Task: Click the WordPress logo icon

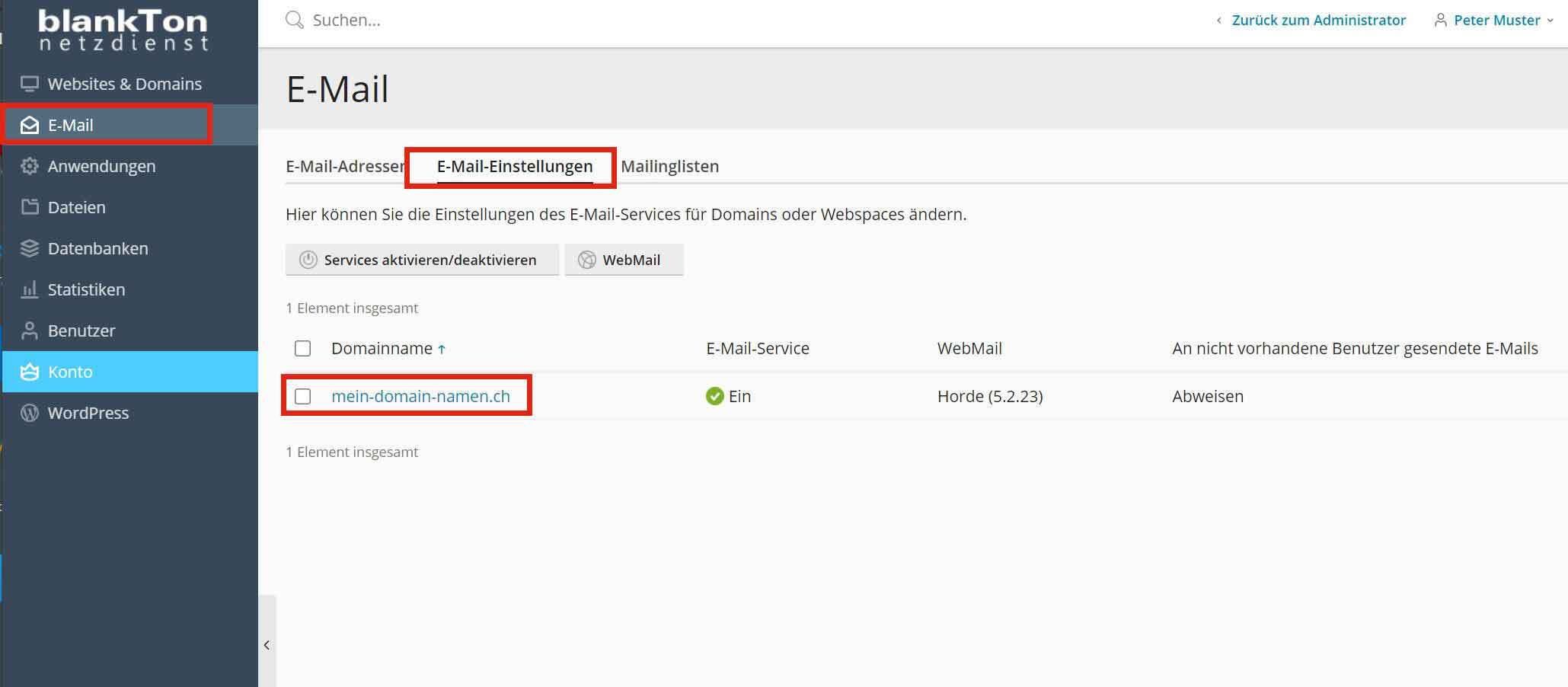Action: point(30,413)
